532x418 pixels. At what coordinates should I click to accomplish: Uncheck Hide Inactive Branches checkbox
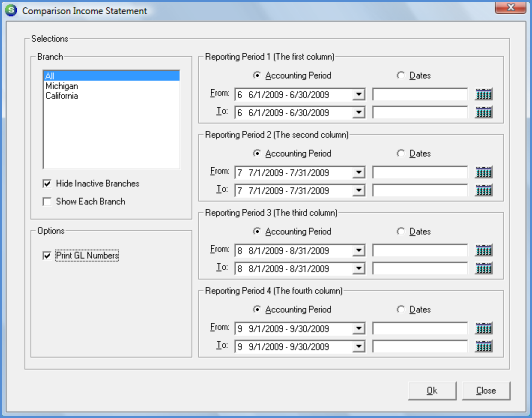47,184
